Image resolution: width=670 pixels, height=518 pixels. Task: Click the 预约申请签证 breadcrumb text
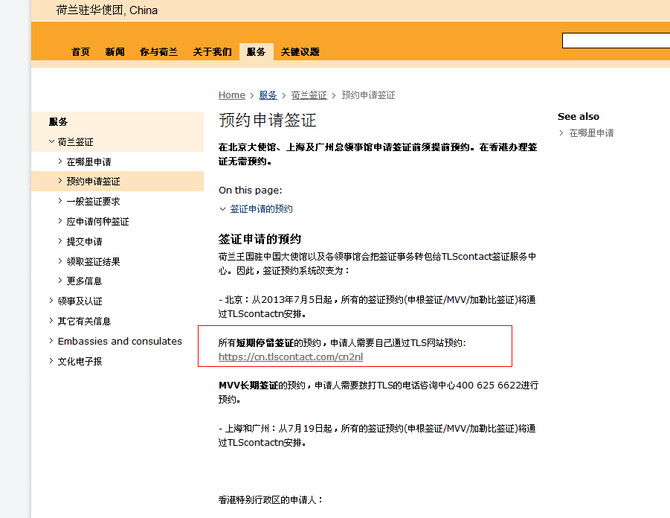368,95
